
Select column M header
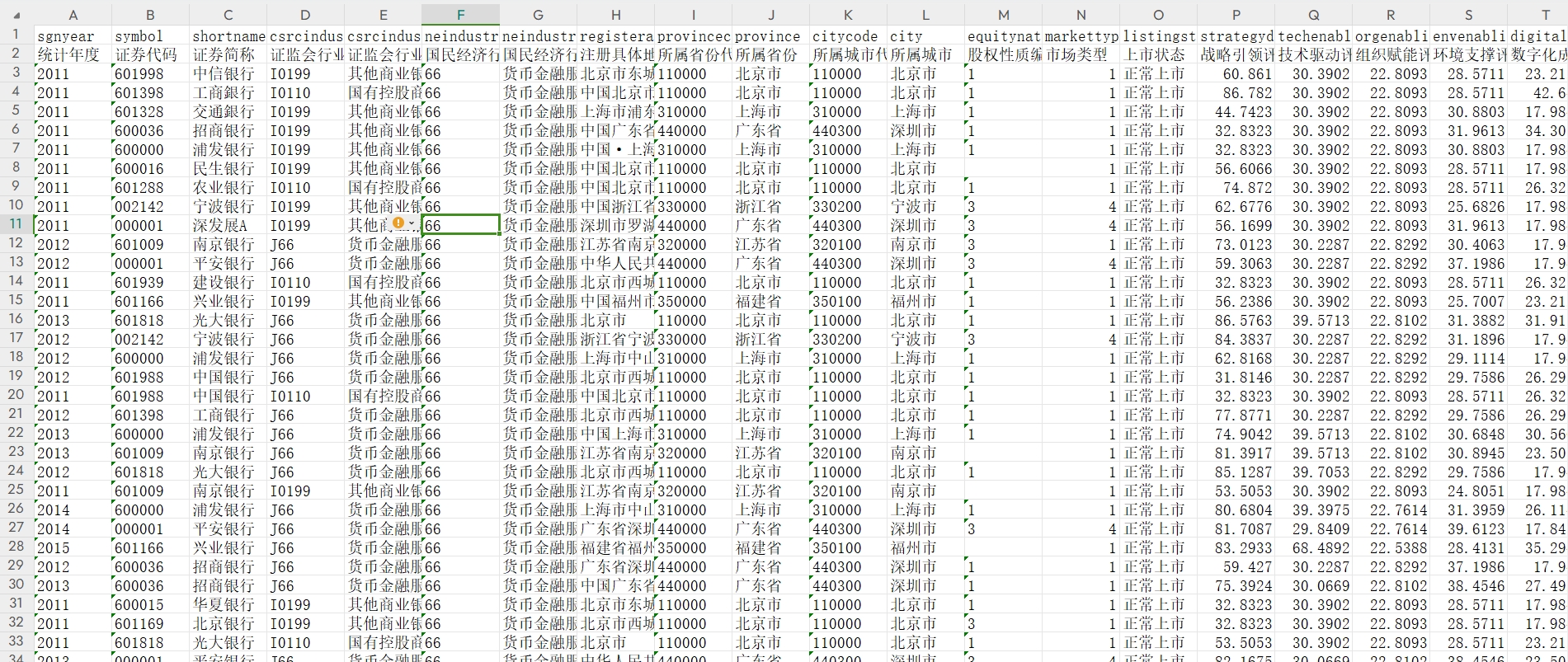tap(1003, 15)
